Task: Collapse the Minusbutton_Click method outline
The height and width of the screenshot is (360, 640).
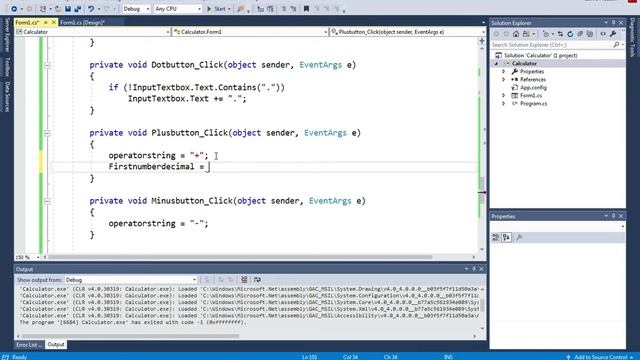Action: (47, 201)
